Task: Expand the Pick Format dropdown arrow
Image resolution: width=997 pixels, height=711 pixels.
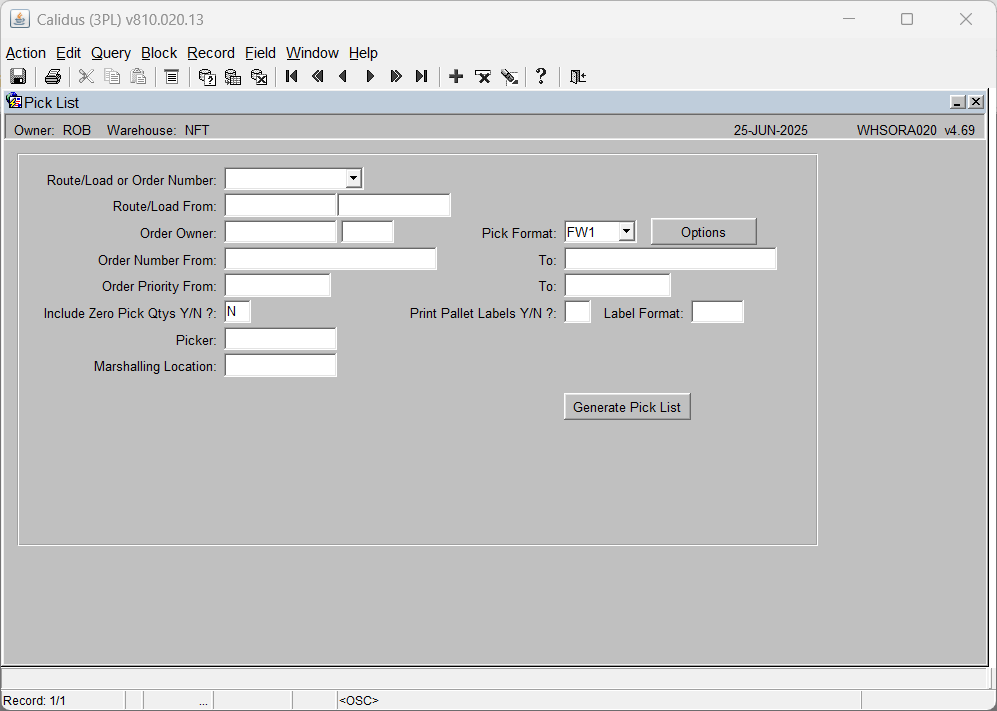Action: [x=626, y=231]
